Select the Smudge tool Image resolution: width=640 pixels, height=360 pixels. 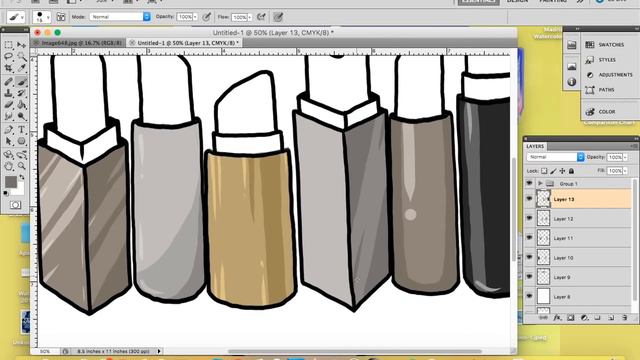(9, 116)
